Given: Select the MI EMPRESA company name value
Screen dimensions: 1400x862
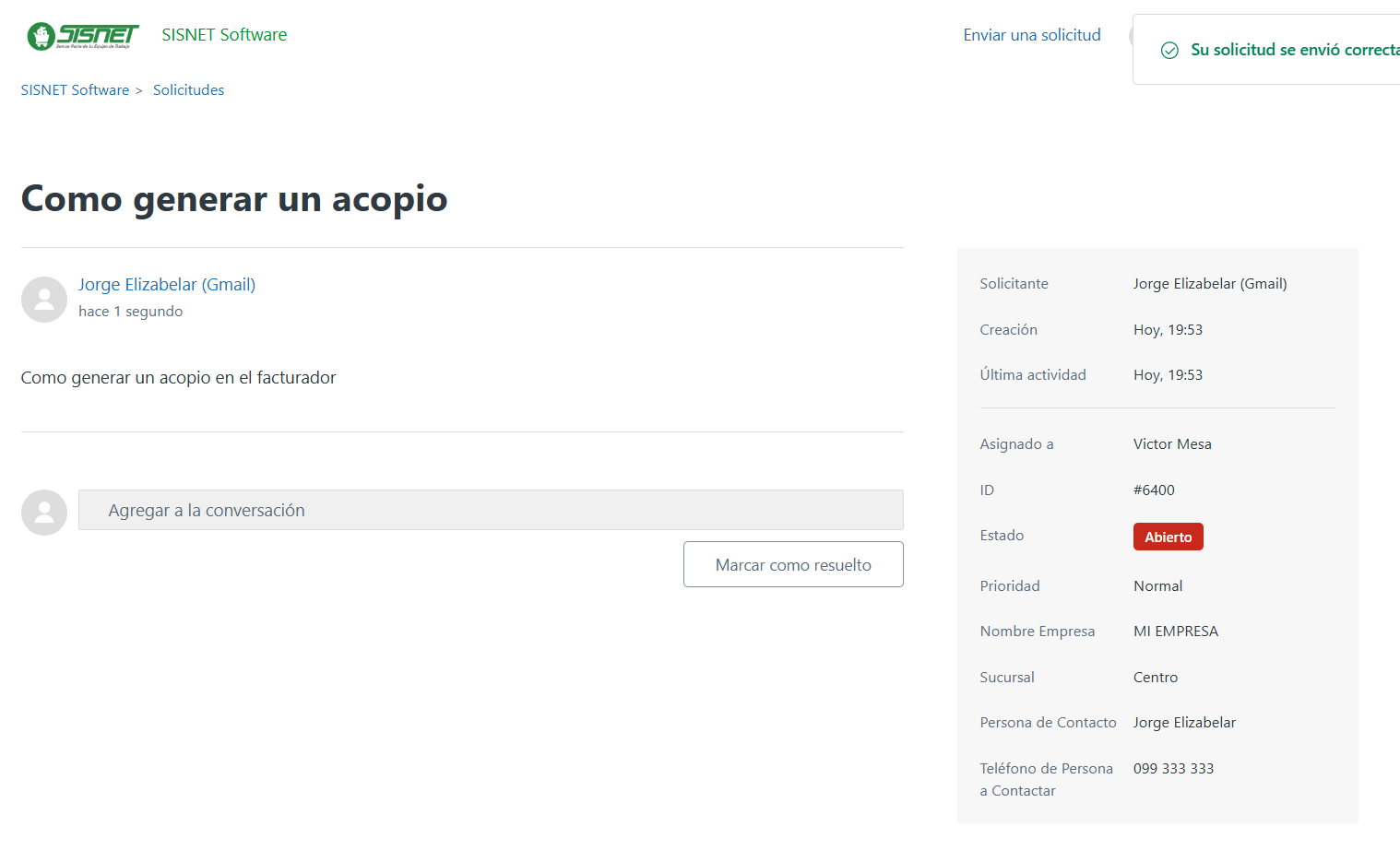Looking at the screenshot, I should [x=1176, y=632].
